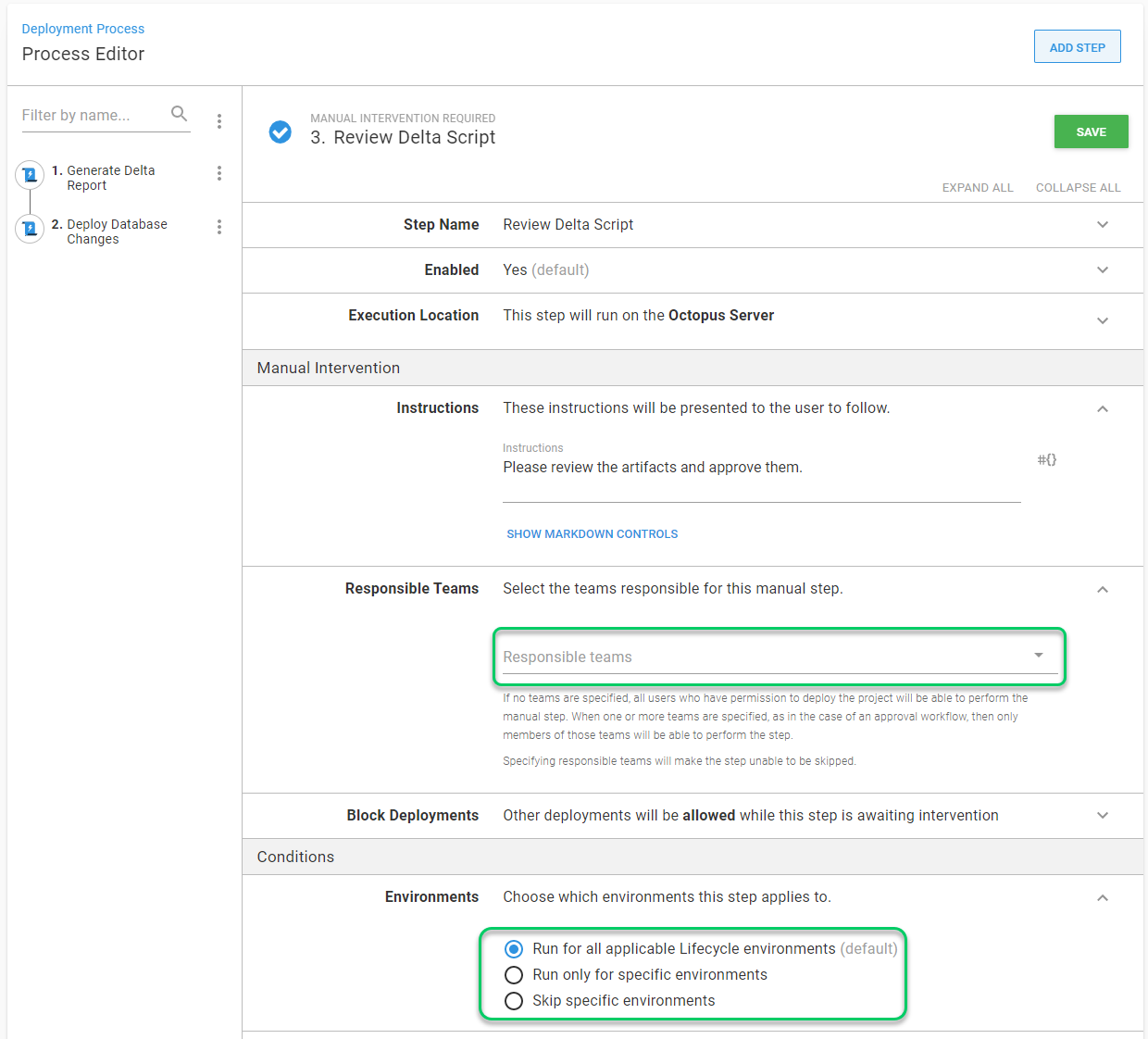Open overflow menu for Deploy Database Changes step

coord(219,227)
